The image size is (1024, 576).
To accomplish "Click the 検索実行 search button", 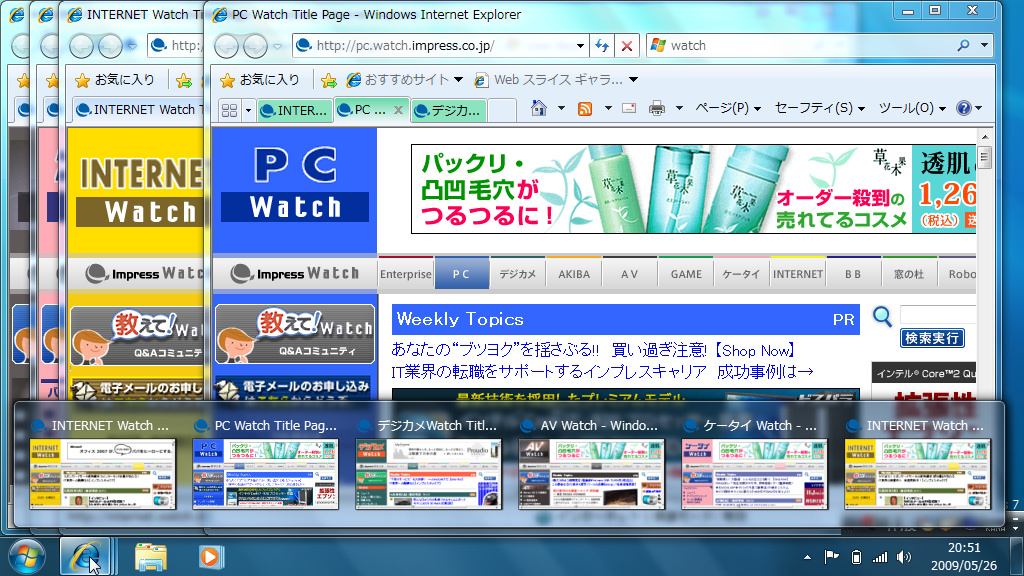I will click(x=932, y=338).
